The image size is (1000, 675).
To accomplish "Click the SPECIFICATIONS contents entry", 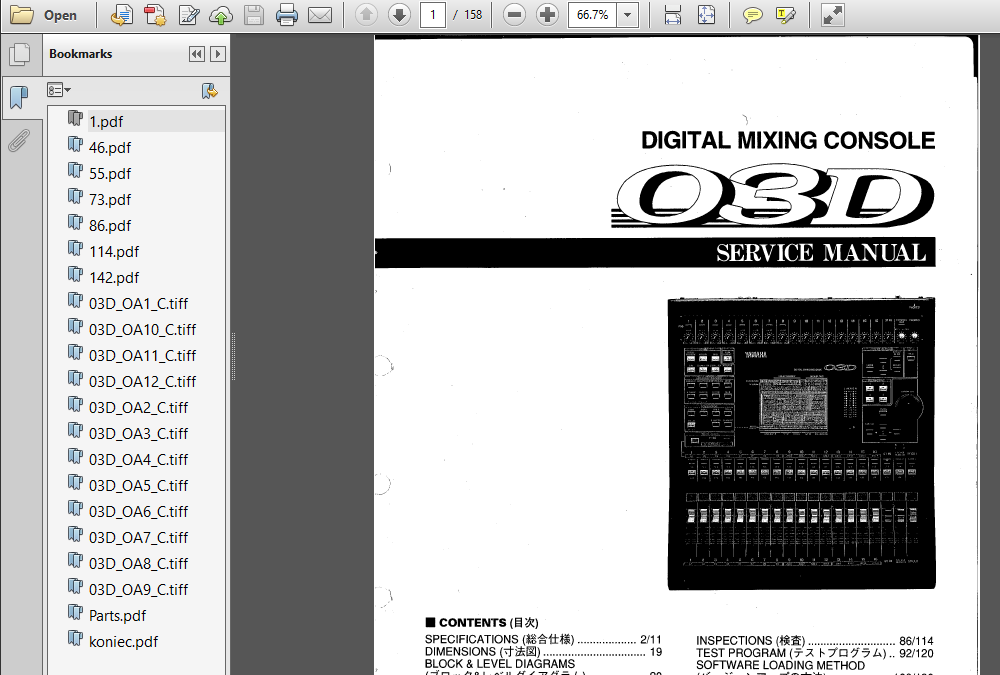I will [543, 639].
